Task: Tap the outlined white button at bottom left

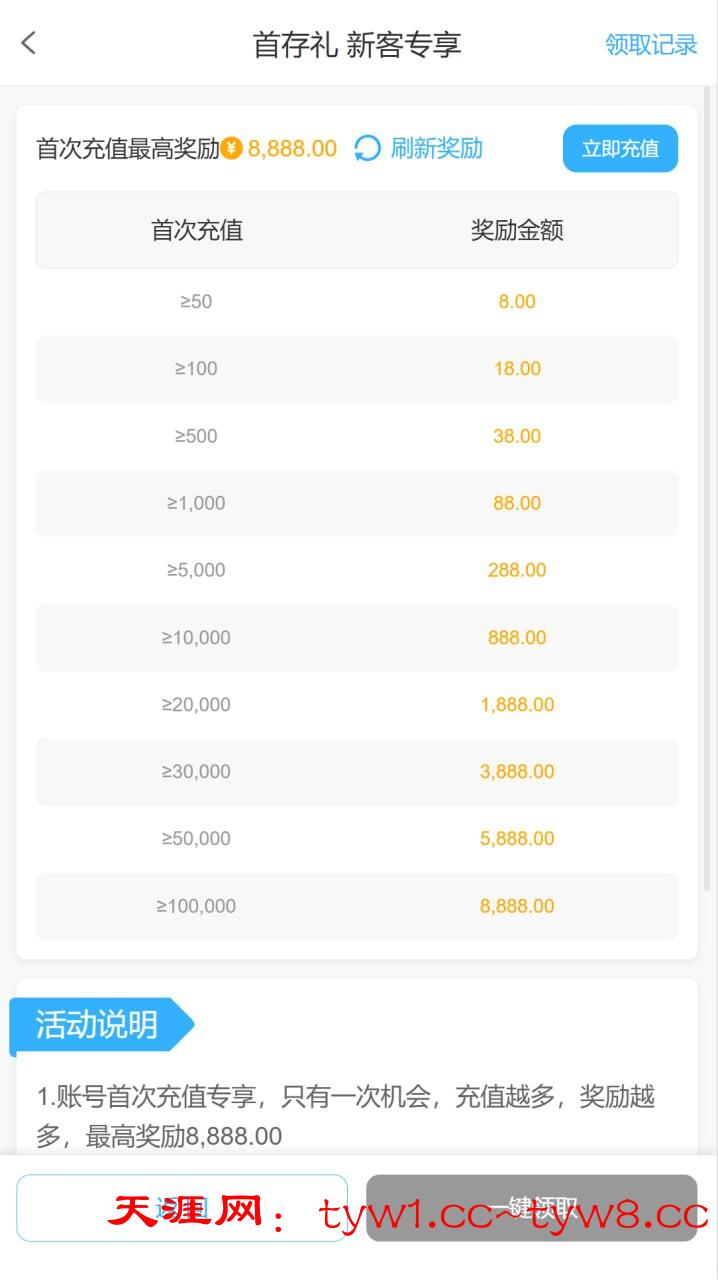Action: coord(182,1208)
